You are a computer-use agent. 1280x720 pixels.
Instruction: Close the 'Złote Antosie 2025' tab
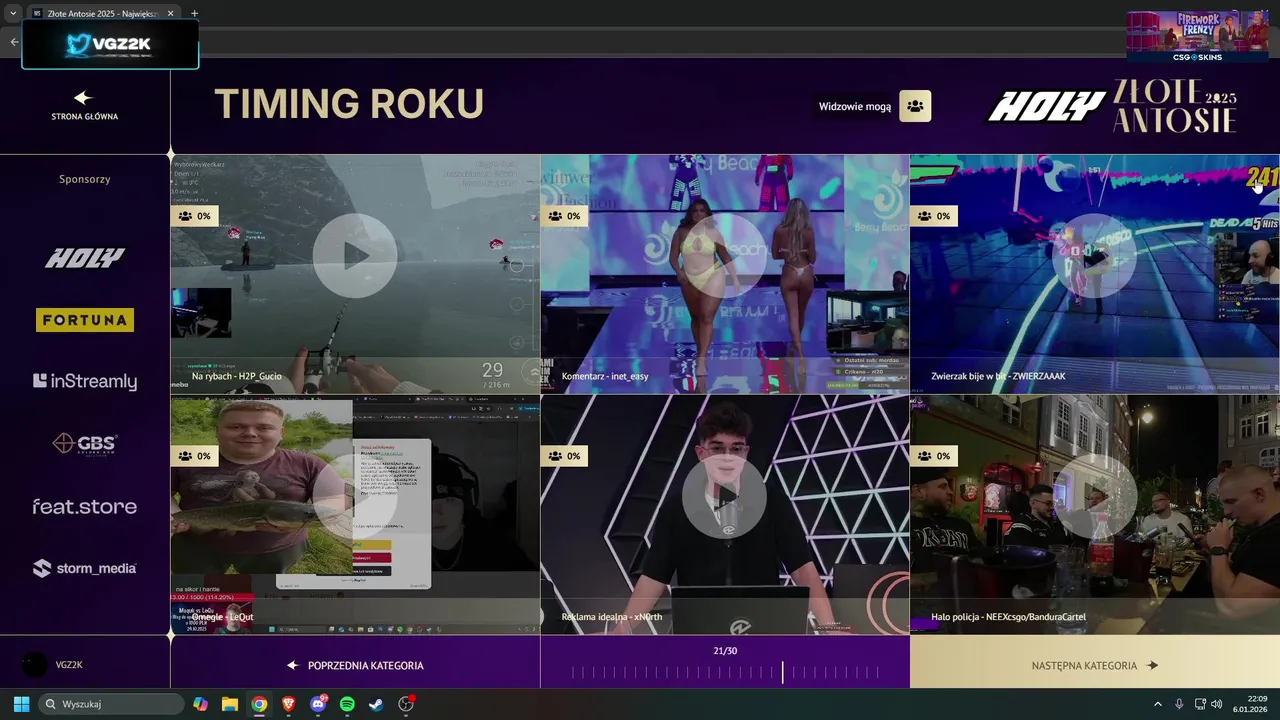170,14
